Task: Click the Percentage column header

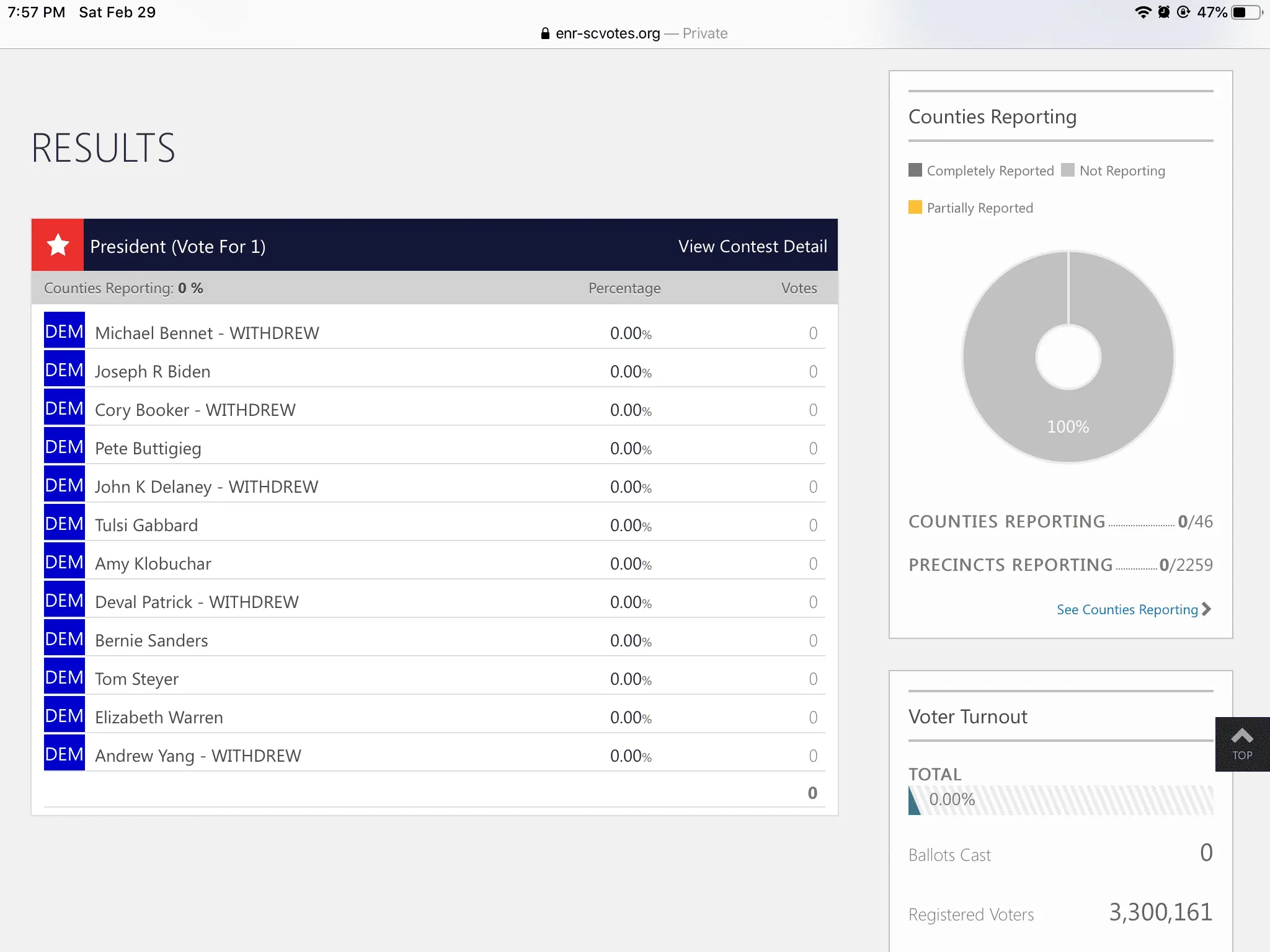Action: pyautogui.click(x=624, y=288)
